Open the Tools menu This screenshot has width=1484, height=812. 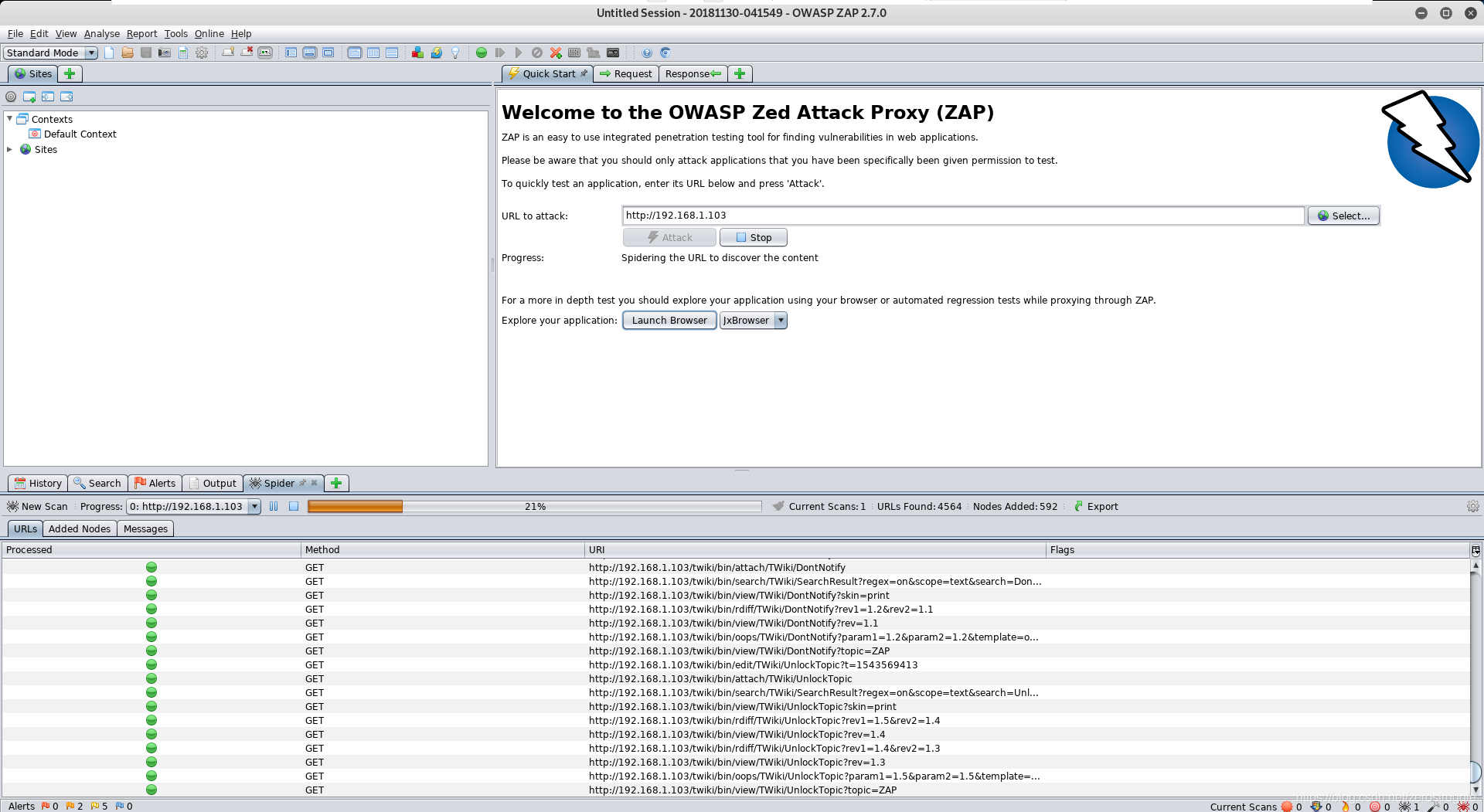pos(175,33)
